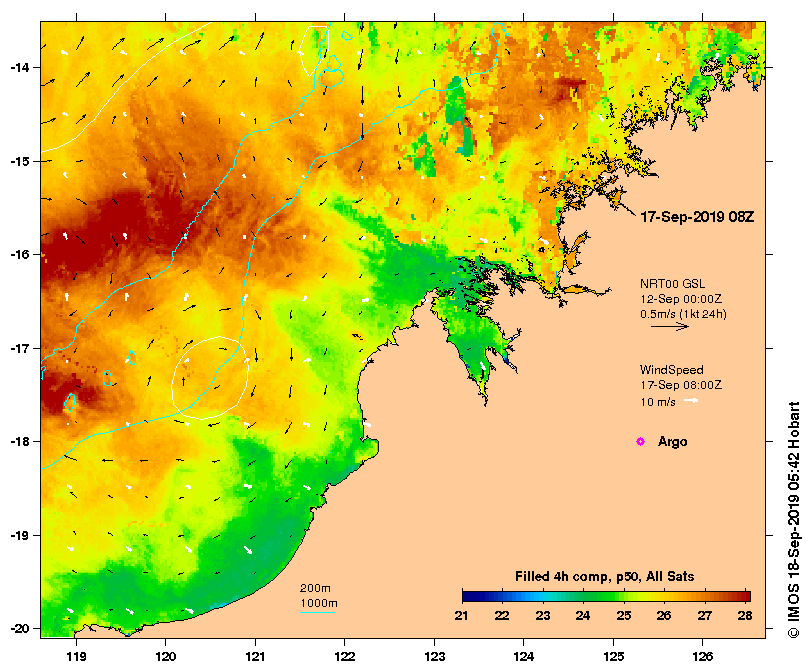The width and height of the screenshot is (809, 672).
Task: Click the latitude label '-20'
Action: point(19,629)
